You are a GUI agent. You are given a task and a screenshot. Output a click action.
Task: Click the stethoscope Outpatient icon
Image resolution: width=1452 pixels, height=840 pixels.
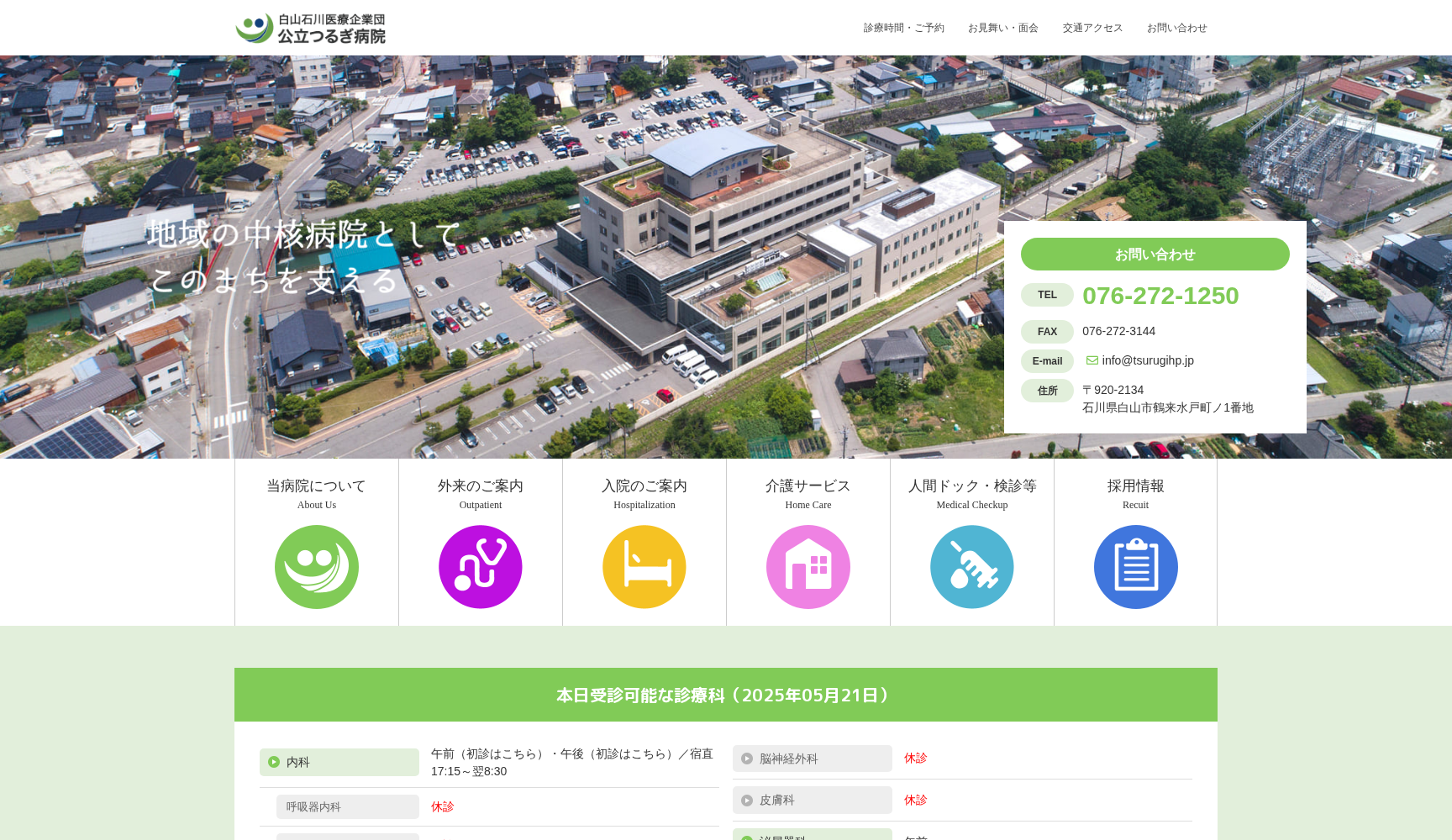[x=480, y=566]
